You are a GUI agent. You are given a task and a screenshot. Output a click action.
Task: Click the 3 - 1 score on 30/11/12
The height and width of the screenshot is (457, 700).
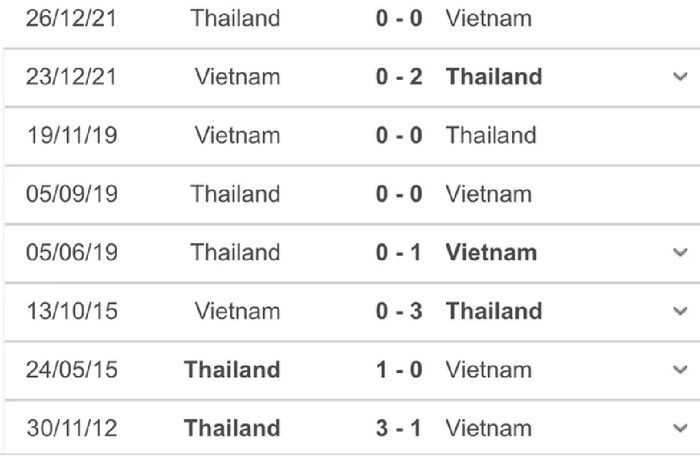(399, 428)
